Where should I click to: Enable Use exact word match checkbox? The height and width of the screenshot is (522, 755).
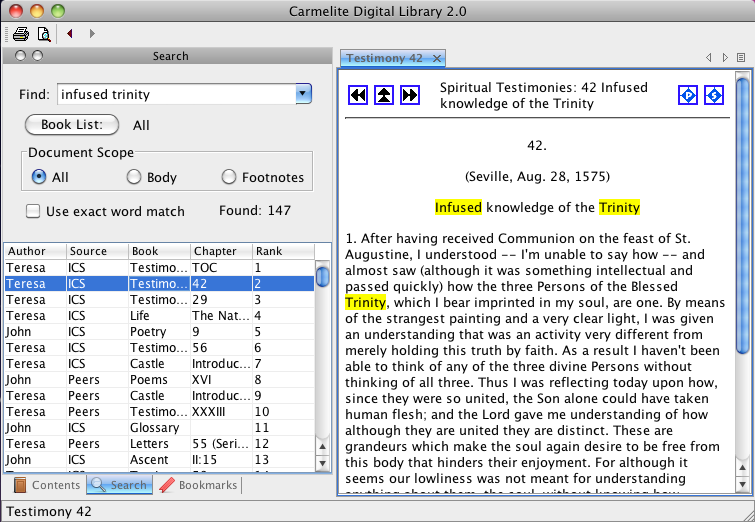33,211
